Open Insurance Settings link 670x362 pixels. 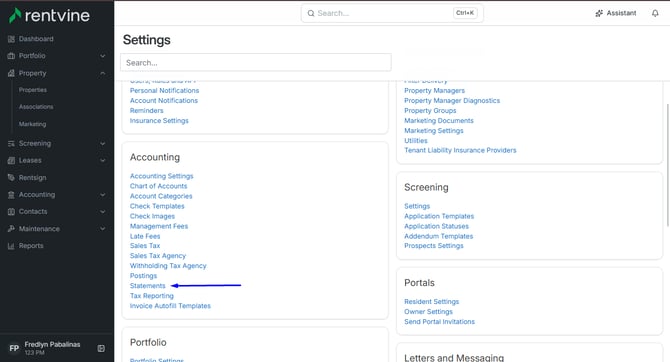pos(159,121)
